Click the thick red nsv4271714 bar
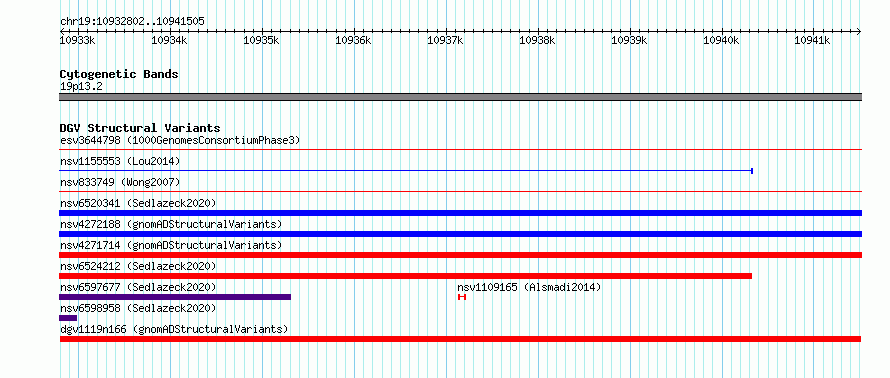The width and height of the screenshot is (890, 378). [x=460, y=255]
